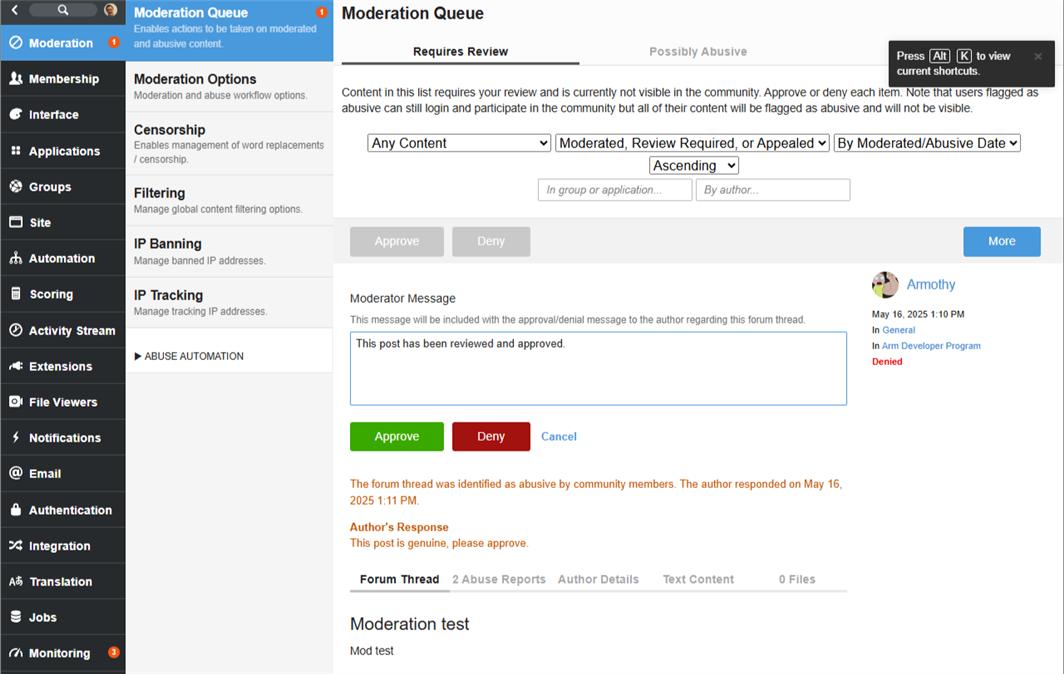Open the By Moderated/Abusive Date sort dropdown
Image resolution: width=1064 pixels, height=674 pixels.
pos(926,143)
